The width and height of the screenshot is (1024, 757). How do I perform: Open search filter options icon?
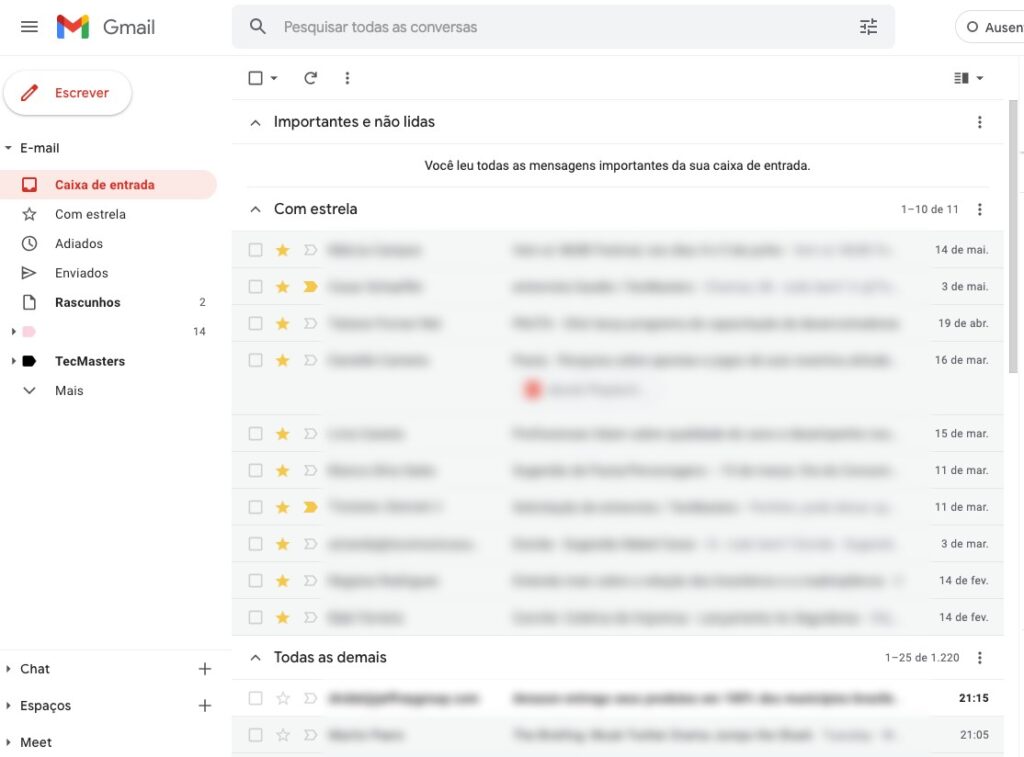pyautogui.click(x=868, y=27)
